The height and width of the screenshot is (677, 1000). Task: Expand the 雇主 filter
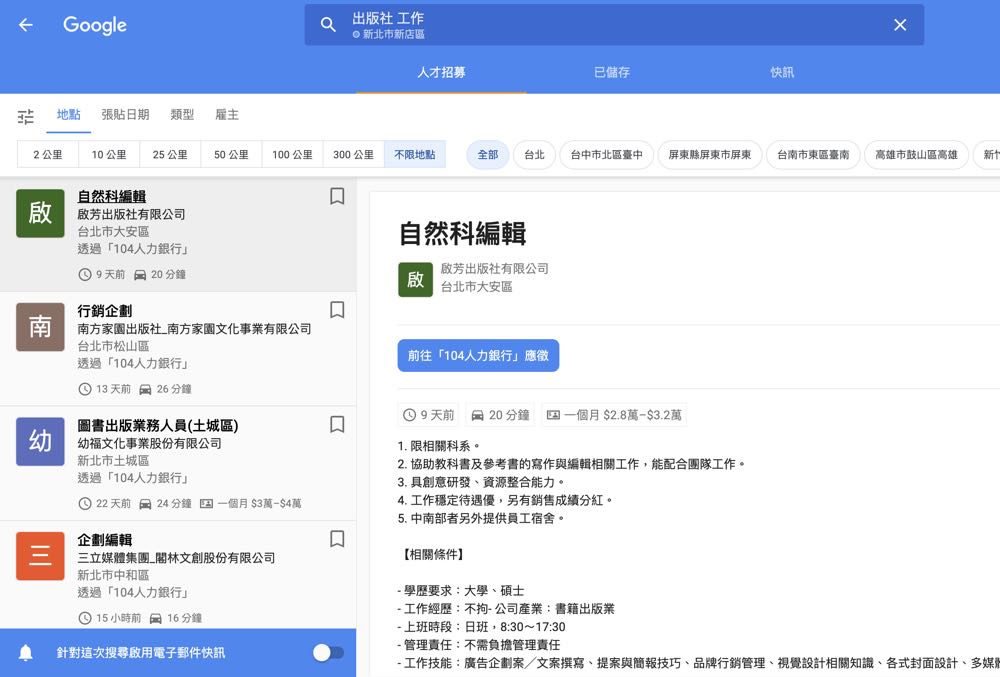coord(227,115)
